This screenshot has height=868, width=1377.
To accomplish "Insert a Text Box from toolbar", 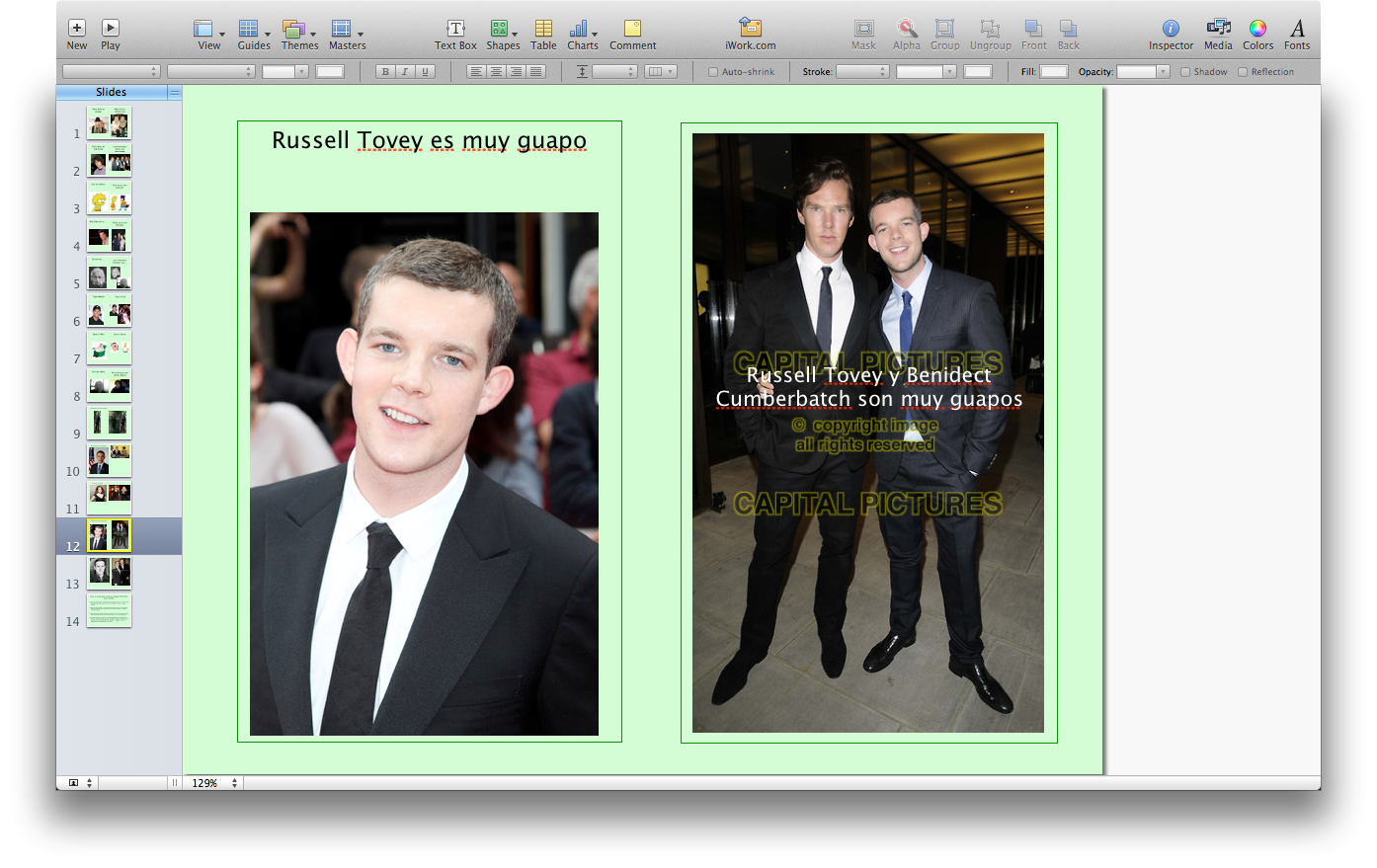I will click(455, 29).
